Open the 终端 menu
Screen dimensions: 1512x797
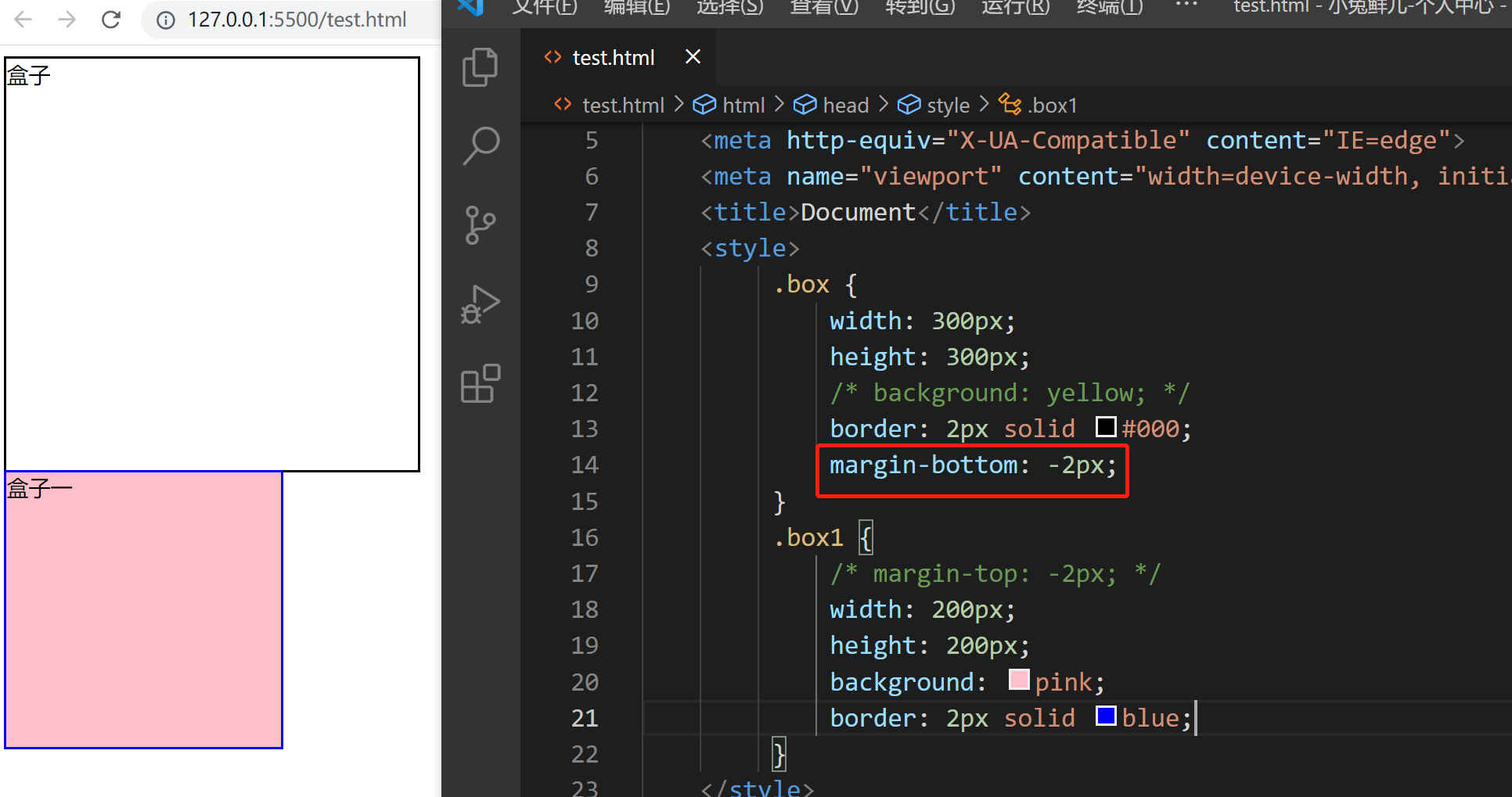pos(1108,8)
